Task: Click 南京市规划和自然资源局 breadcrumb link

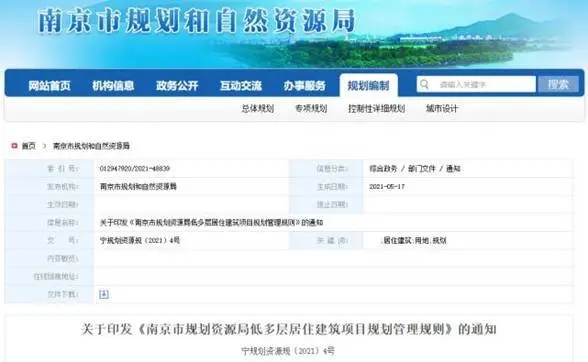Action: 91,146
